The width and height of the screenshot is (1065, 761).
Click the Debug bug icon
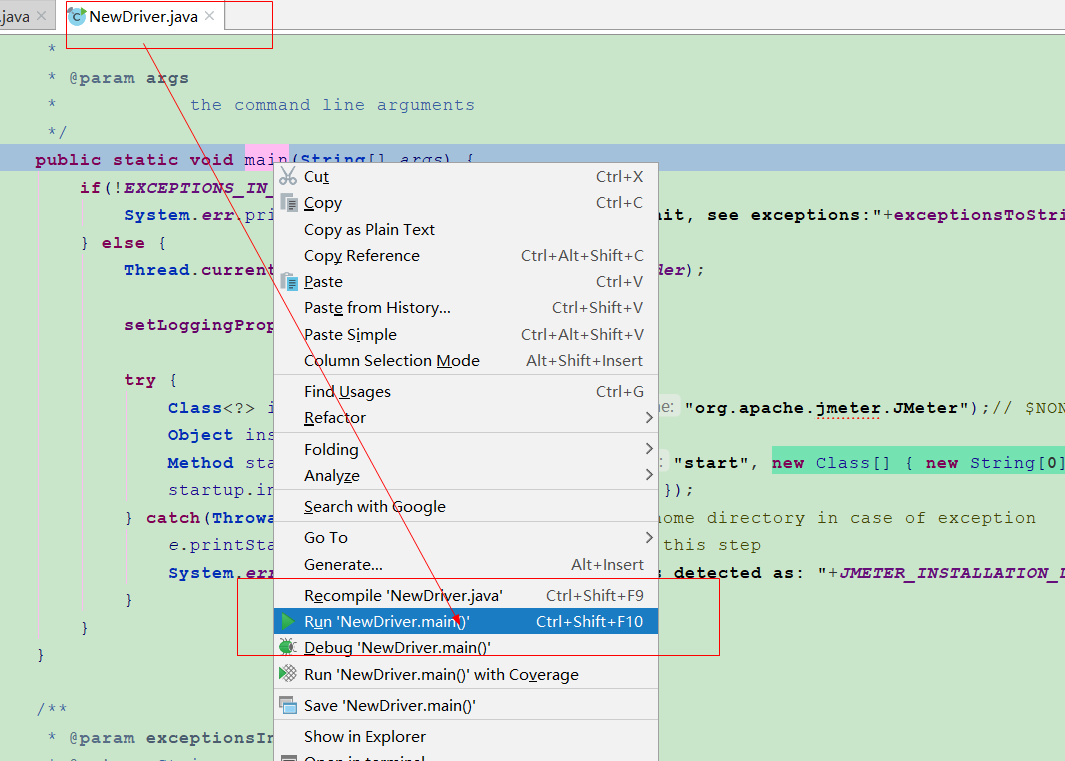288,647
